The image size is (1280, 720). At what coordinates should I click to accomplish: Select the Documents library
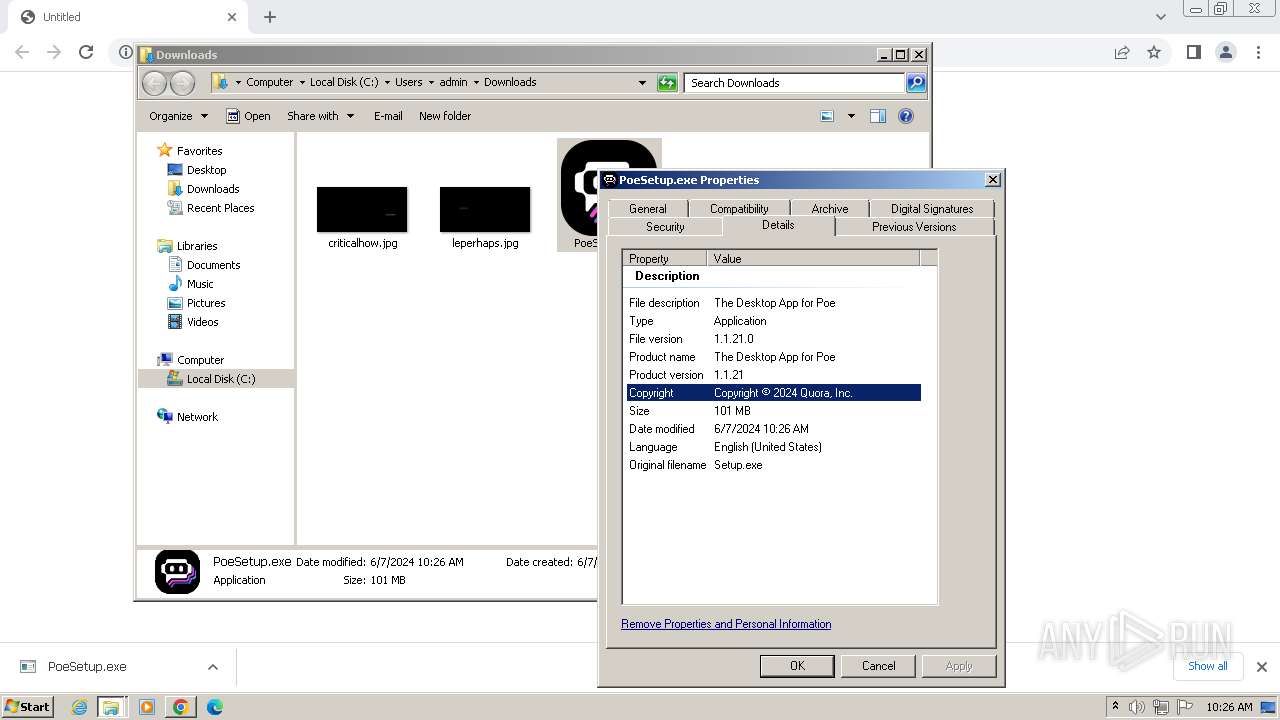click(x=213, y=265)
